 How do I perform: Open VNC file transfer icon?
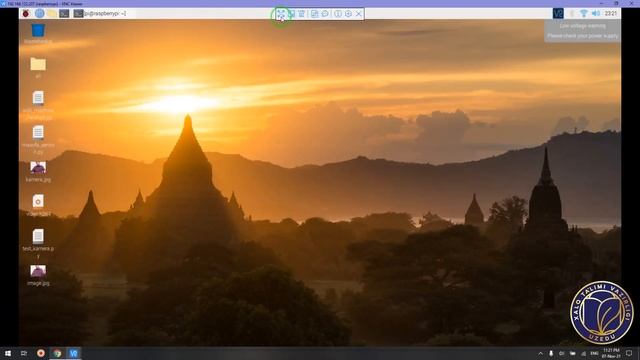[x=314, y=14]
